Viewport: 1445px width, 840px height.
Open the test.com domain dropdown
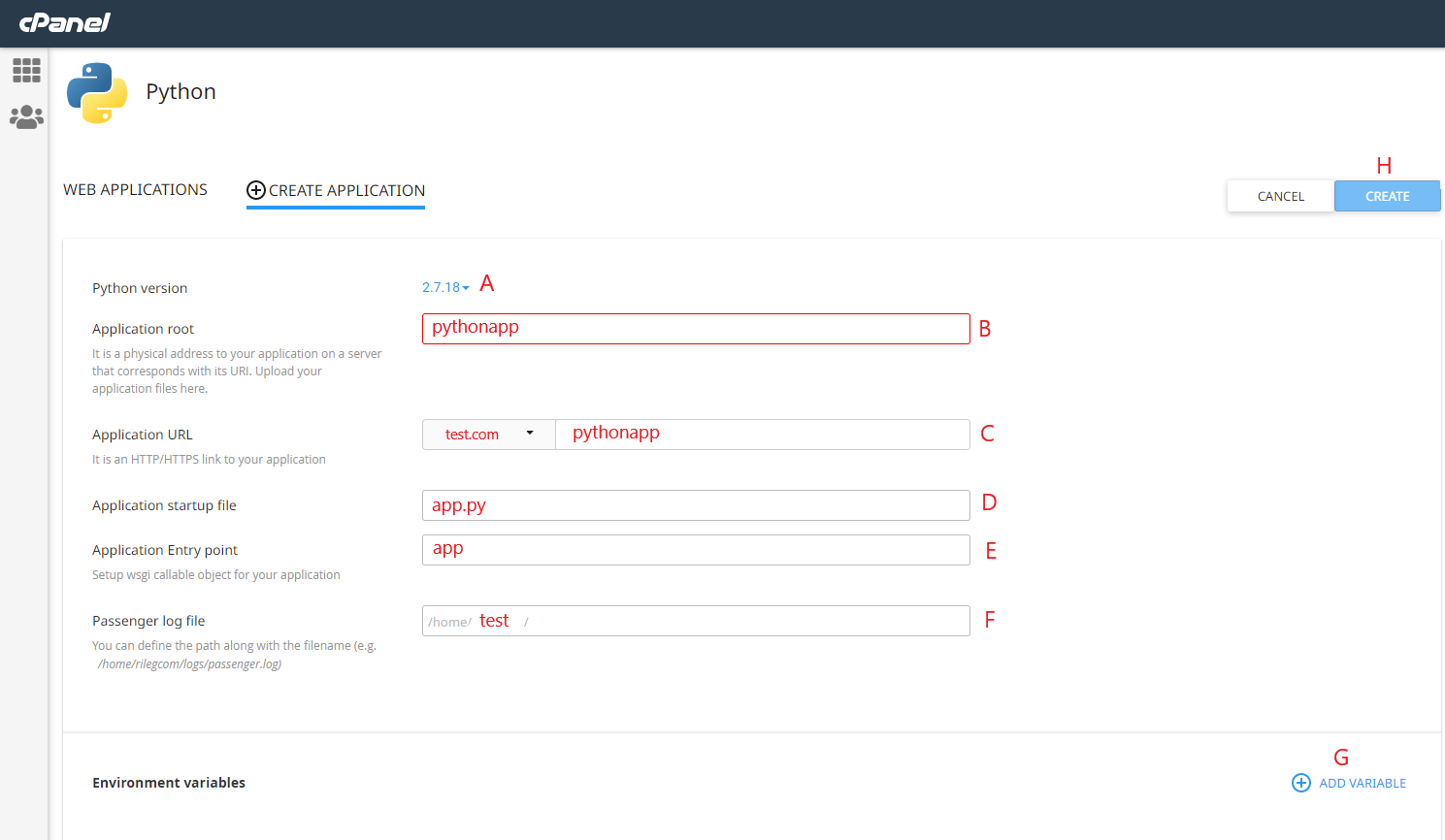489,435
